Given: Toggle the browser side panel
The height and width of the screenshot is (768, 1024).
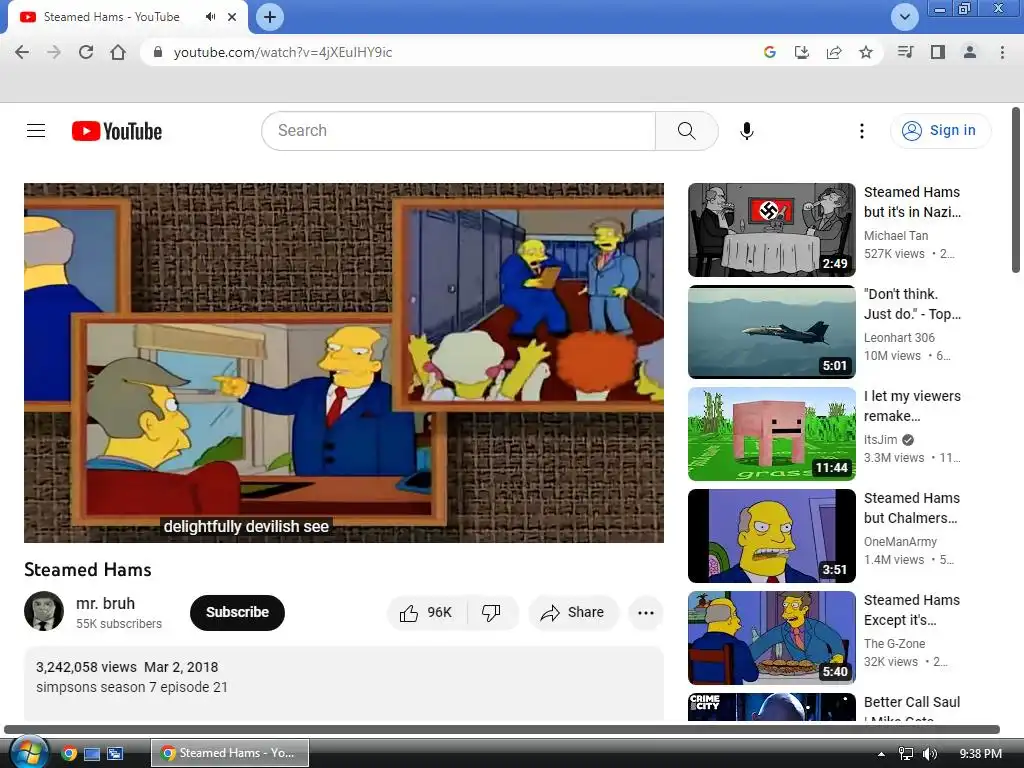Looking at the screenshot, I should [938, 52].
